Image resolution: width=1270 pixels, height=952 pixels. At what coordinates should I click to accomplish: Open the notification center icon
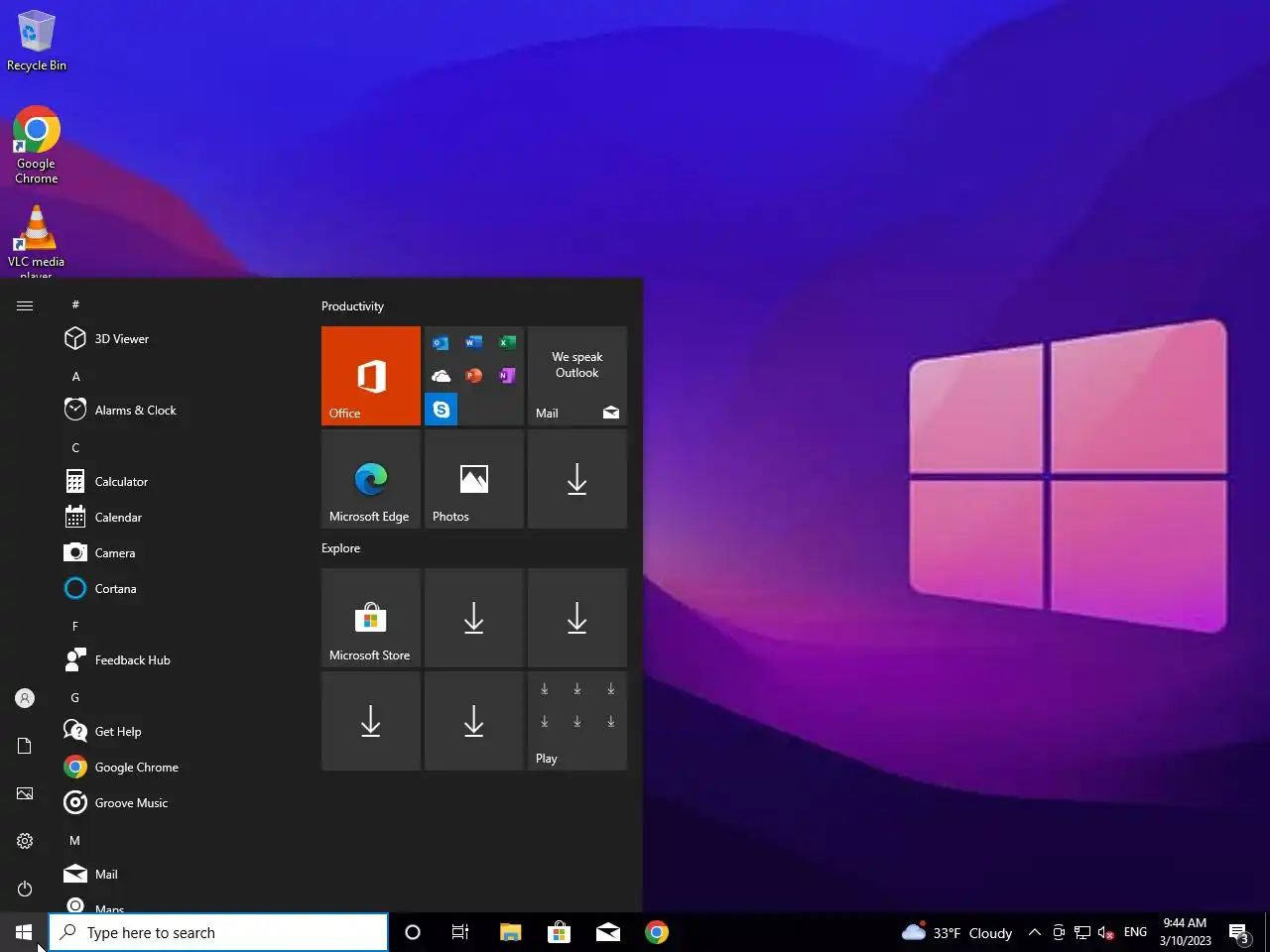tap(1239, 932)
